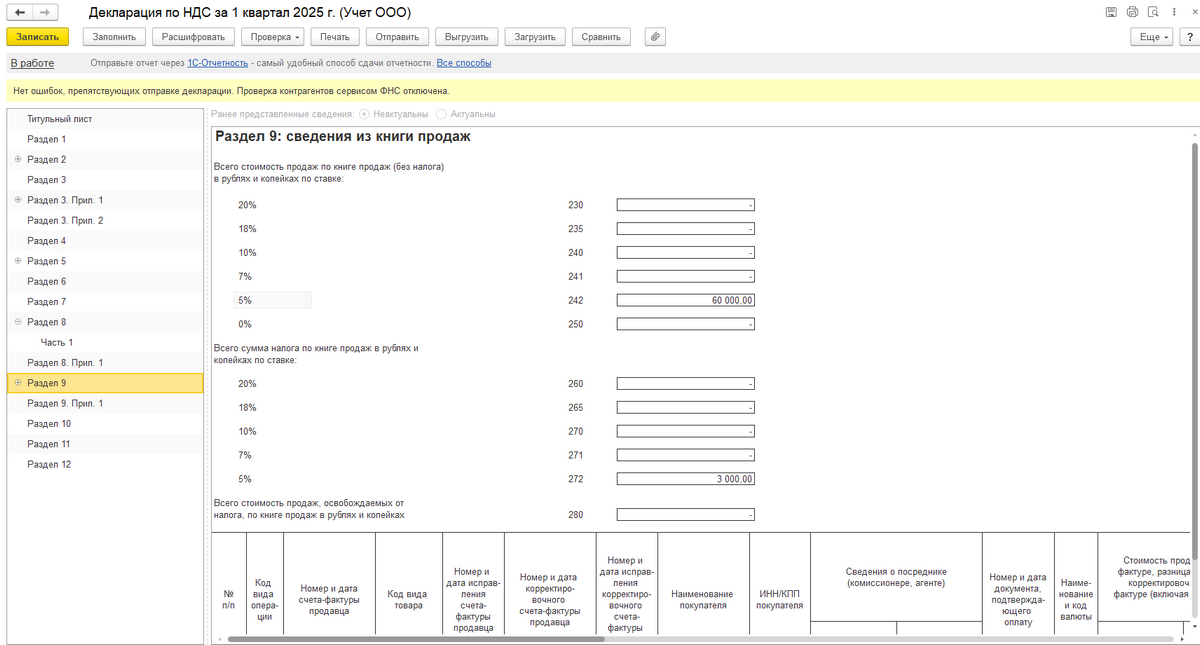Click the forward navigation arrow
The image size is (1200, 645).
point(45,13)
